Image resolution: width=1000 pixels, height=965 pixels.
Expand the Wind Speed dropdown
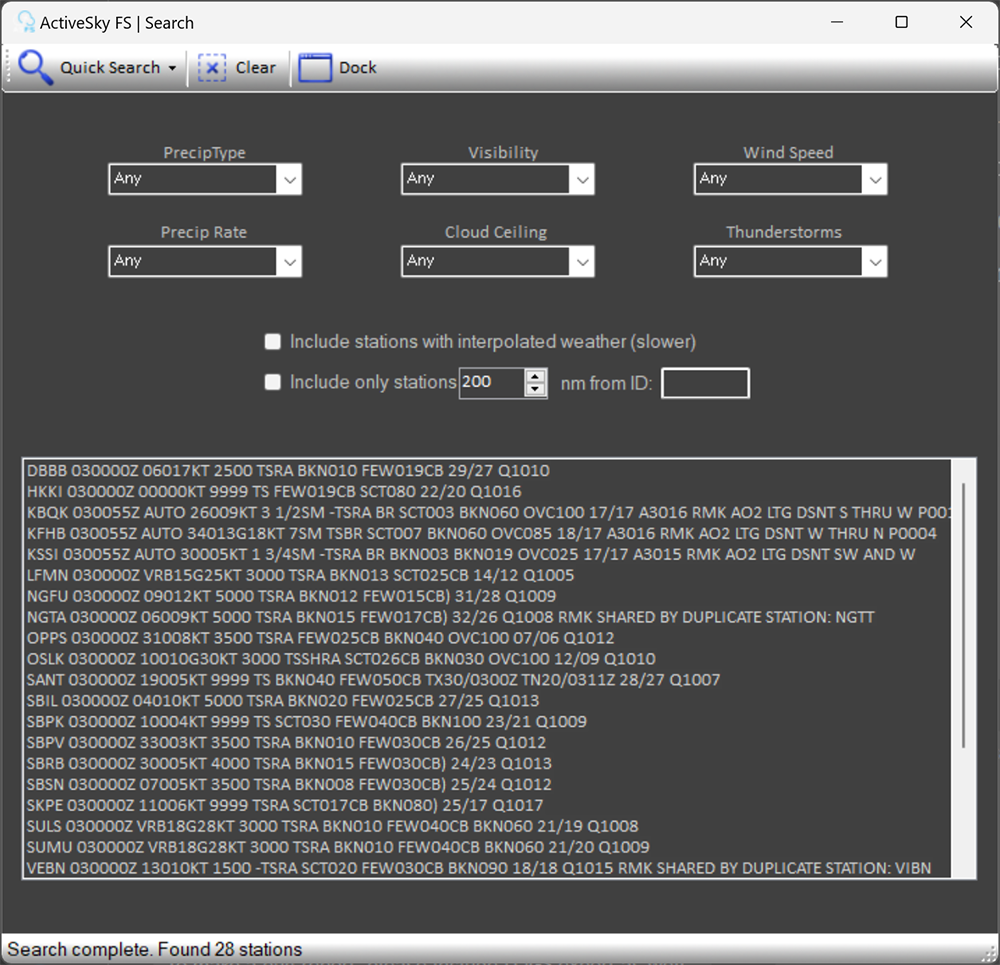coord(875,180)
